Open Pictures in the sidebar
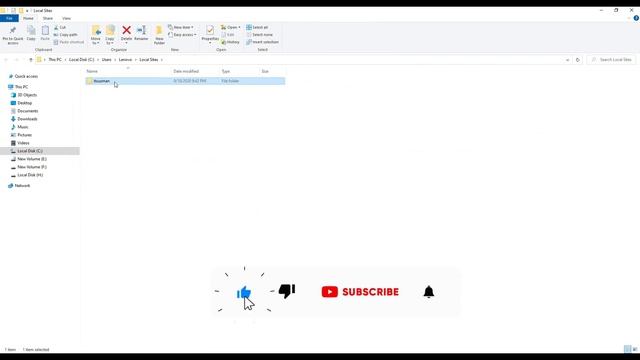The height and width of the screenshot is (360, 640). pyautogui.click(x=24, y=135)
